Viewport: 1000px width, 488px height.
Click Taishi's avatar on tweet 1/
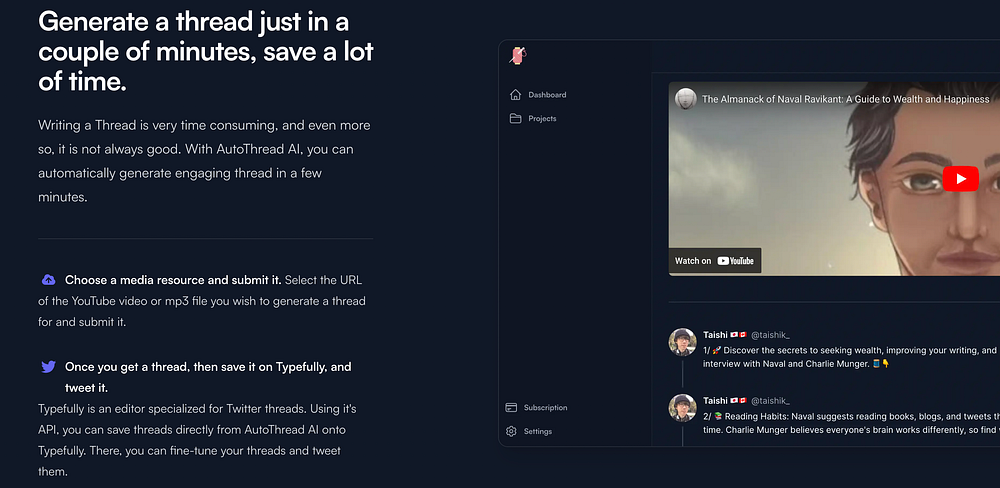682,342
